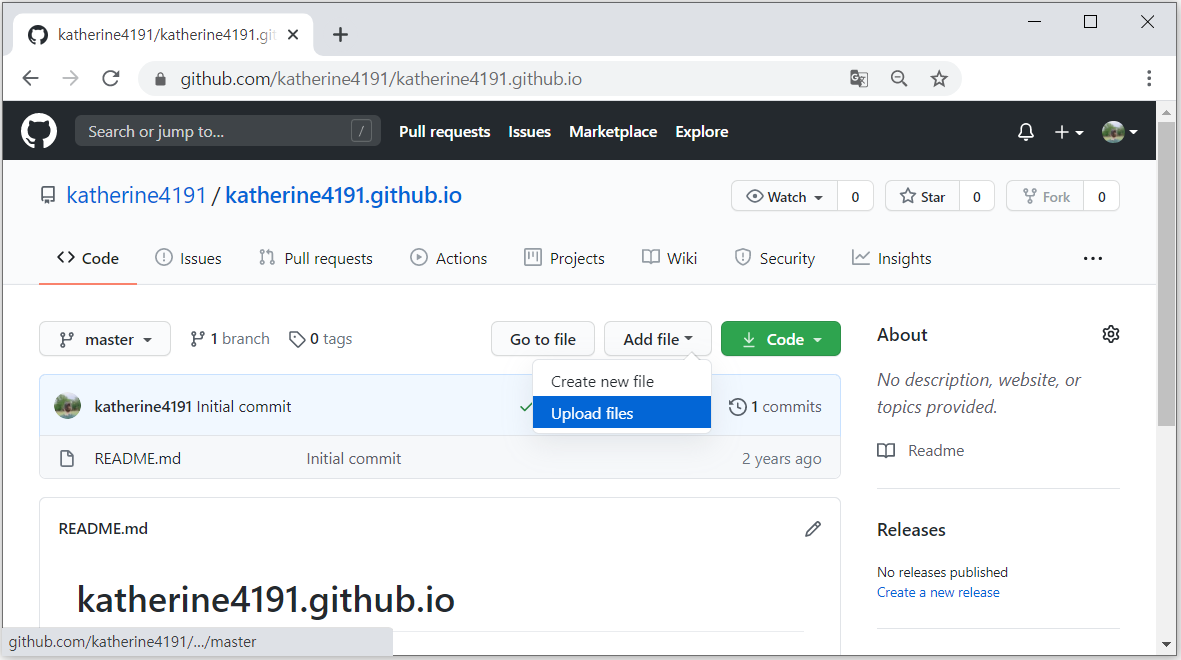Open a new browser tab
This screenshot has height=660, width=1181.
[340, 35]
